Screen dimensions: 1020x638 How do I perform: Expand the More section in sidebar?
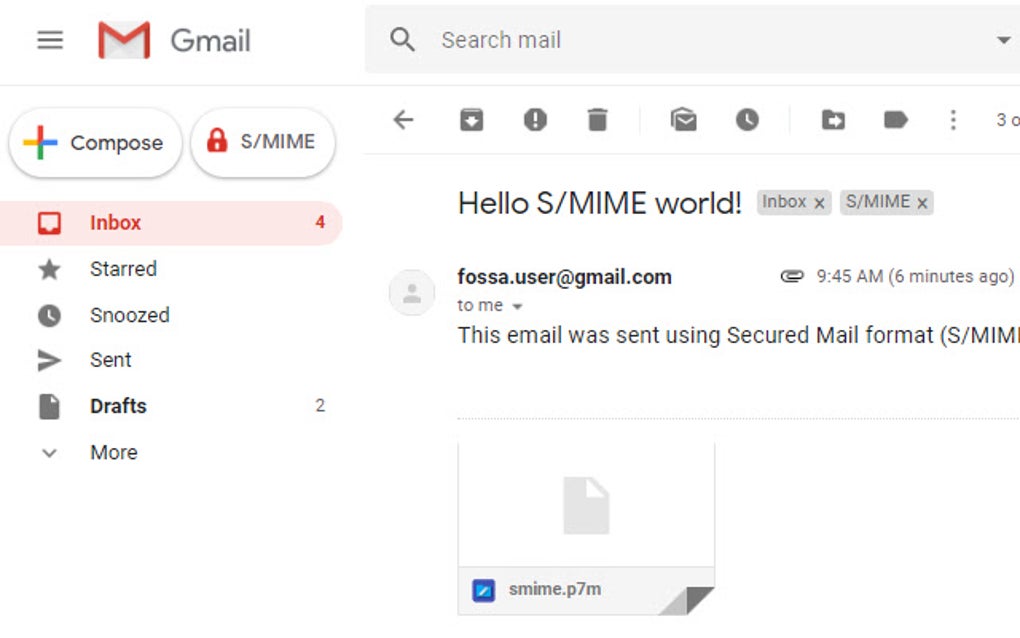coord(113,452)
